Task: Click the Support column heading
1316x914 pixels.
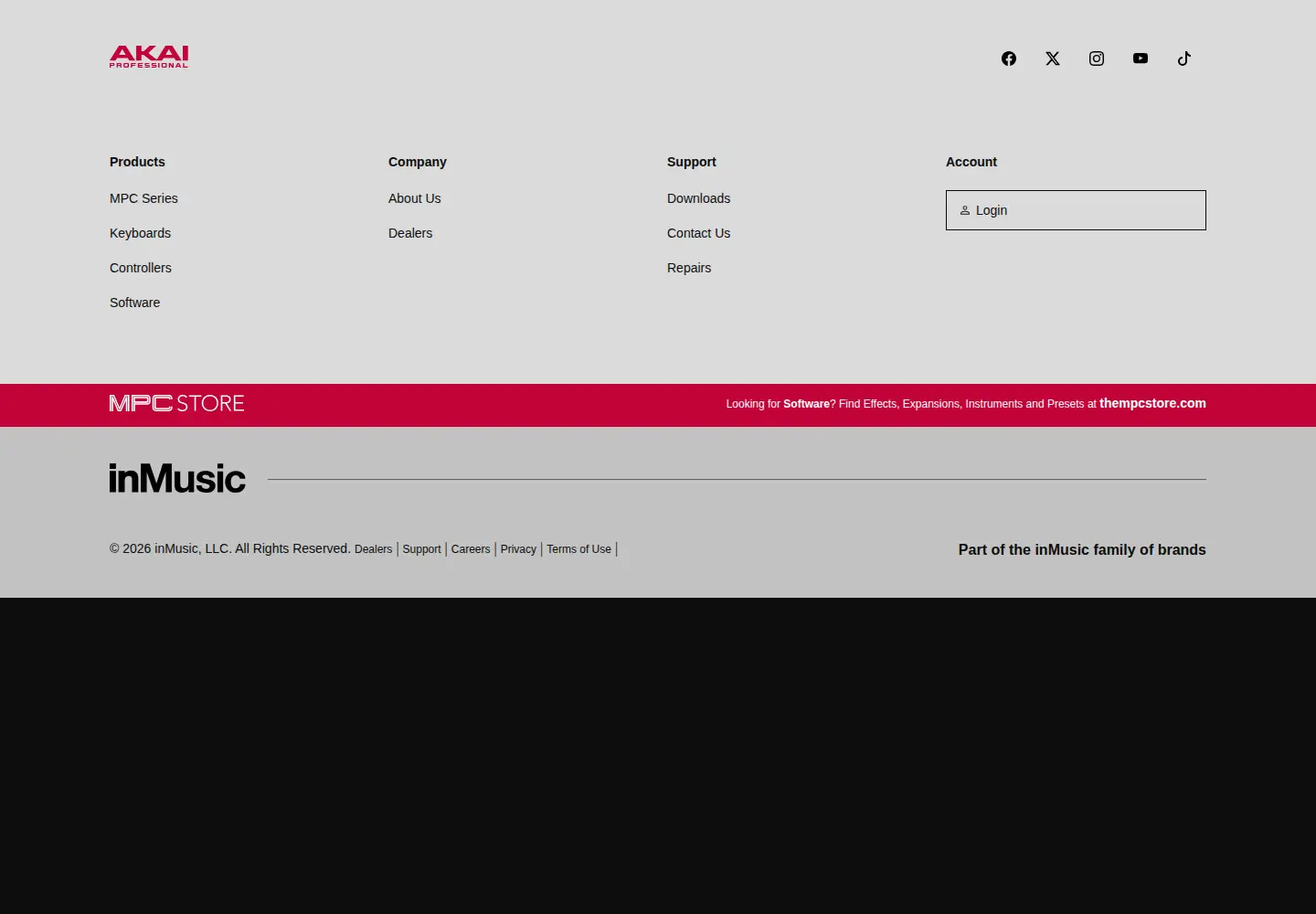Action: (x=692, y=162)
